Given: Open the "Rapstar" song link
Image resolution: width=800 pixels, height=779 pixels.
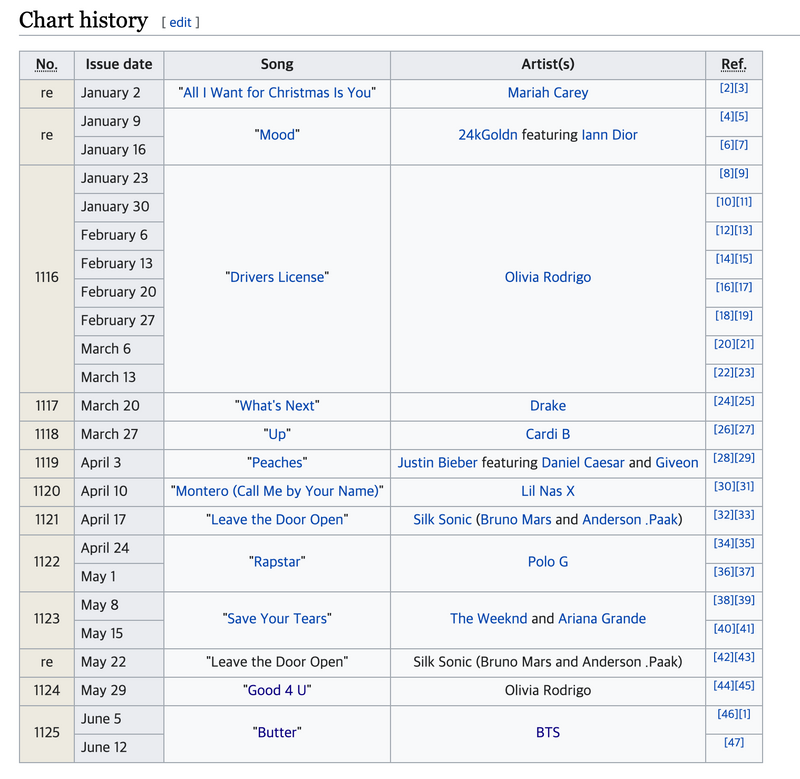Looking at the screenshot, I should (277, 562).
